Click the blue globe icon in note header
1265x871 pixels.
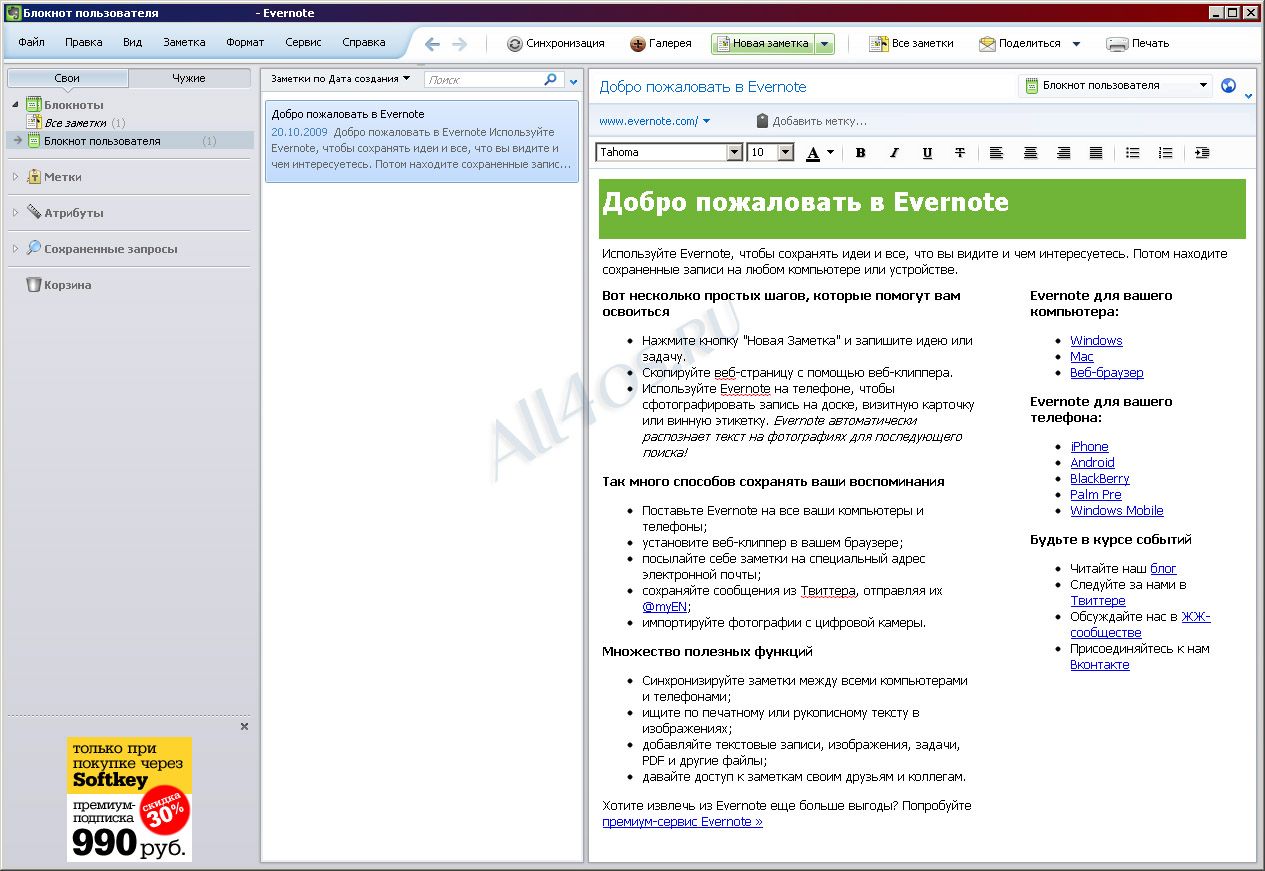(x=1229, y=86)
